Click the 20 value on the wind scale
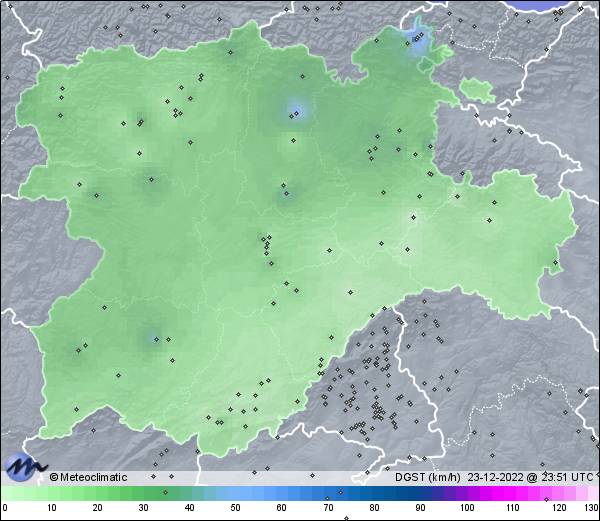This screenshot has width=600, height=521. [x=98, y=508]
